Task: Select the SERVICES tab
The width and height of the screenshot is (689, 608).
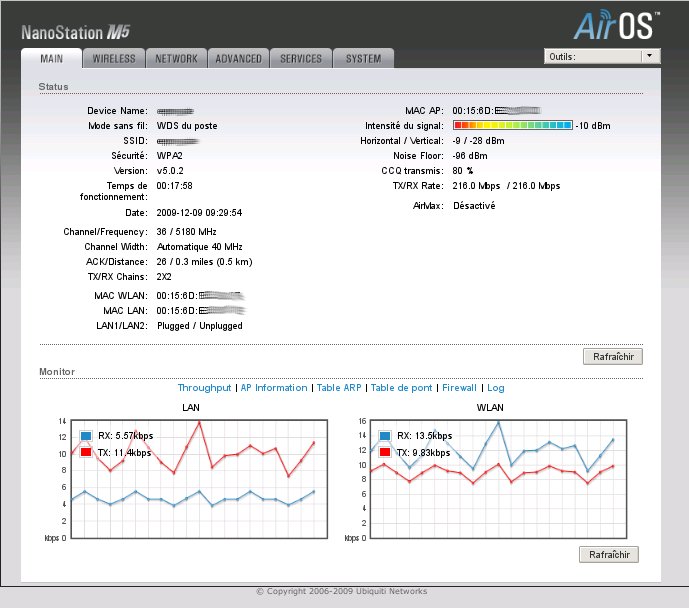Action: (301, 58)
